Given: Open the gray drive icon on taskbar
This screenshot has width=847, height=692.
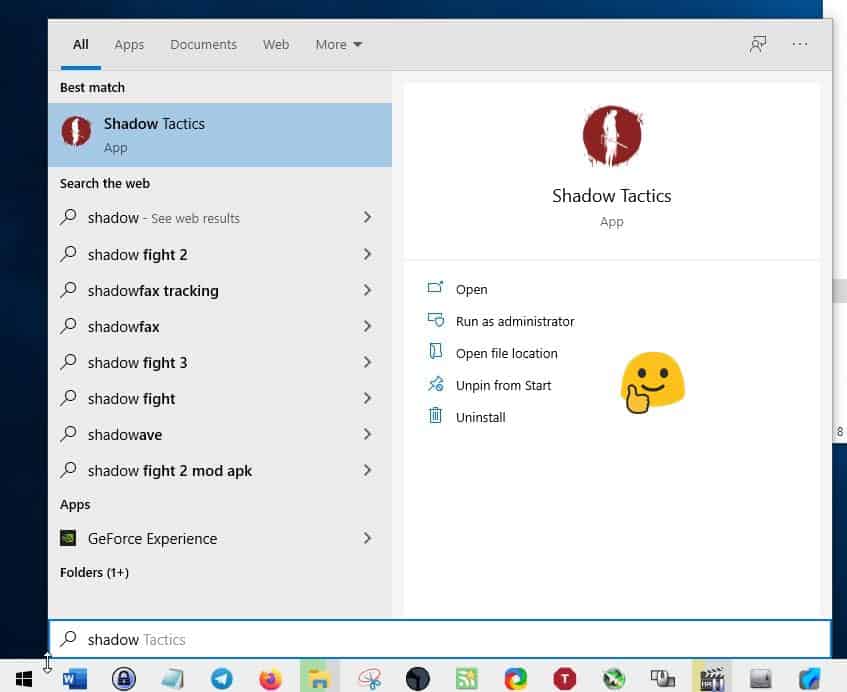Looking at the screenshot, I should point(761,678).
